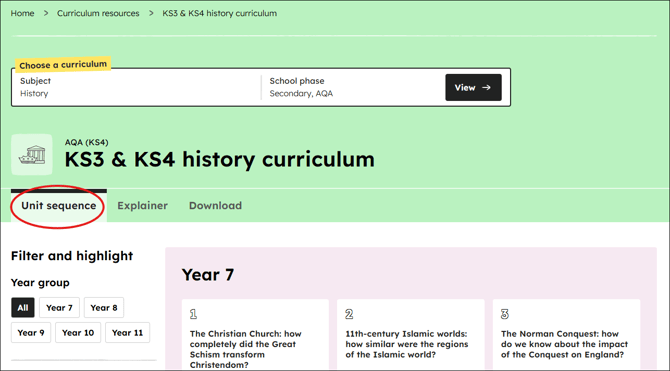Open the Download tab
The height and width of the screenshot is (371, 670).
coord(215,206)
